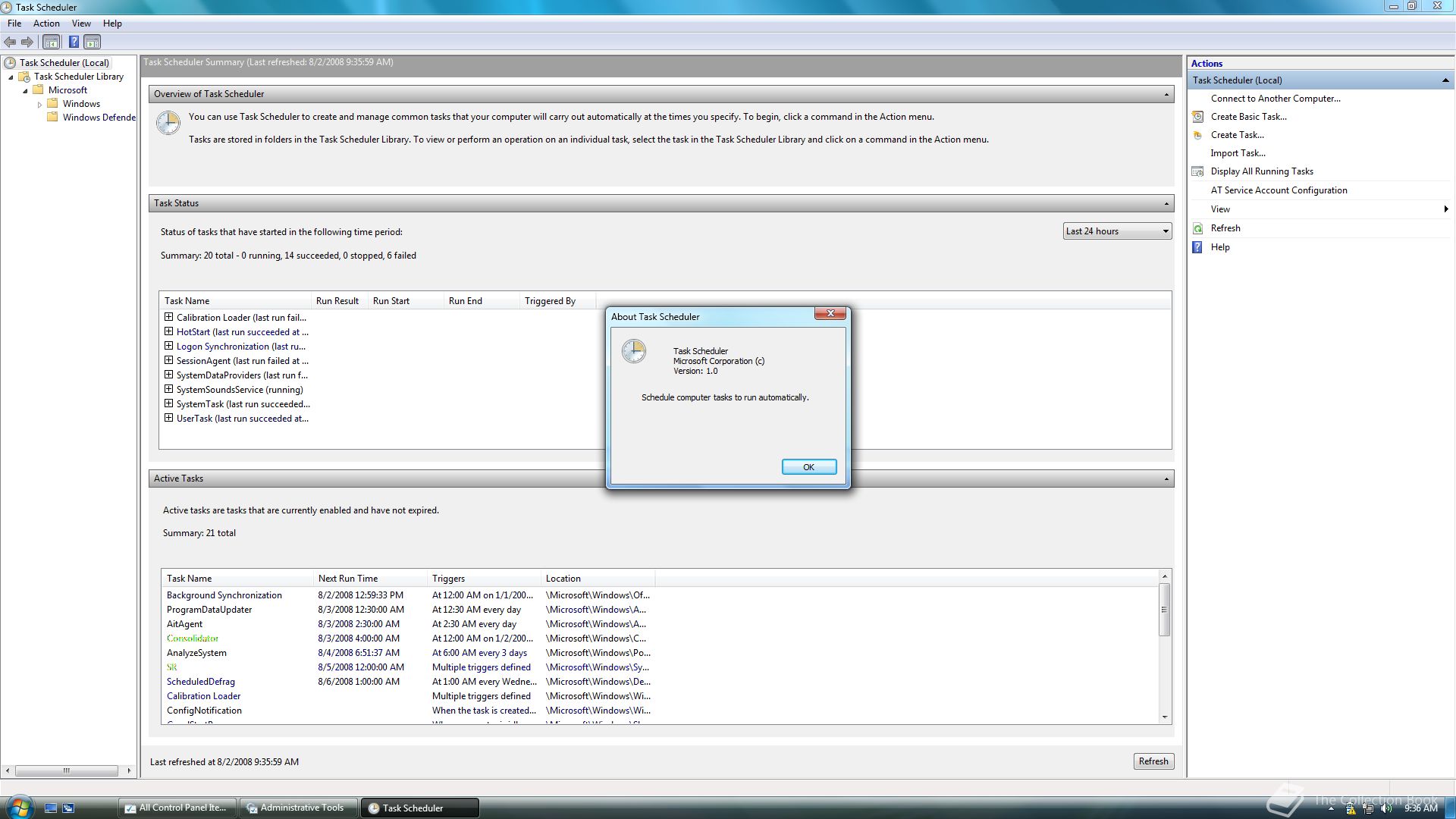Click OK in About Task Scheduler dialog
The image size is (1456, 819).
point(808,467)
